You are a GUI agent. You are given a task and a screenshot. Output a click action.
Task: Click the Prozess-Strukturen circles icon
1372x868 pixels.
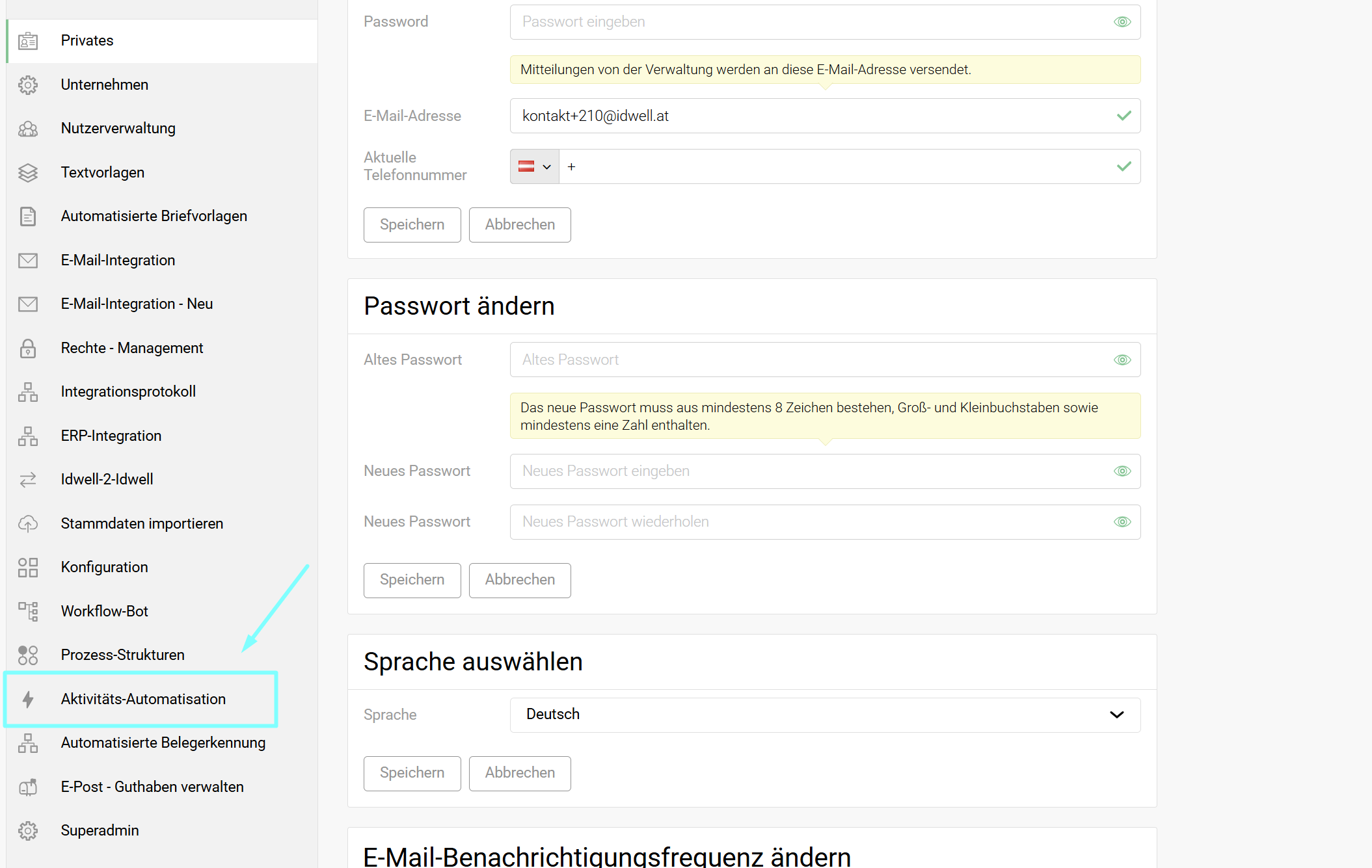click(28, 655)
